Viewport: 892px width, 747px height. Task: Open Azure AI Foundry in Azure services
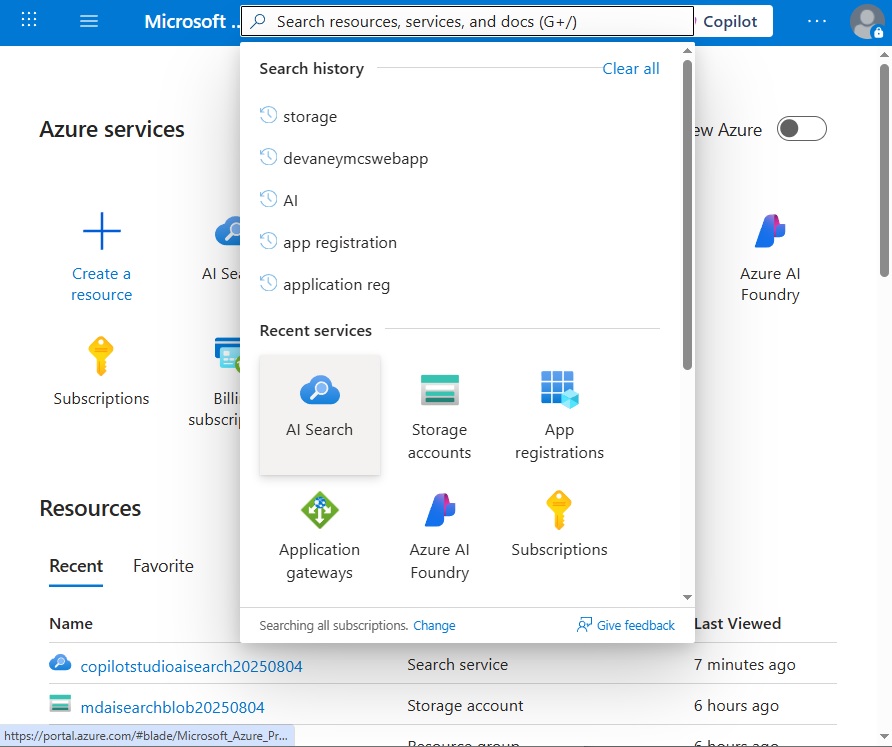(x=770, y=258)
